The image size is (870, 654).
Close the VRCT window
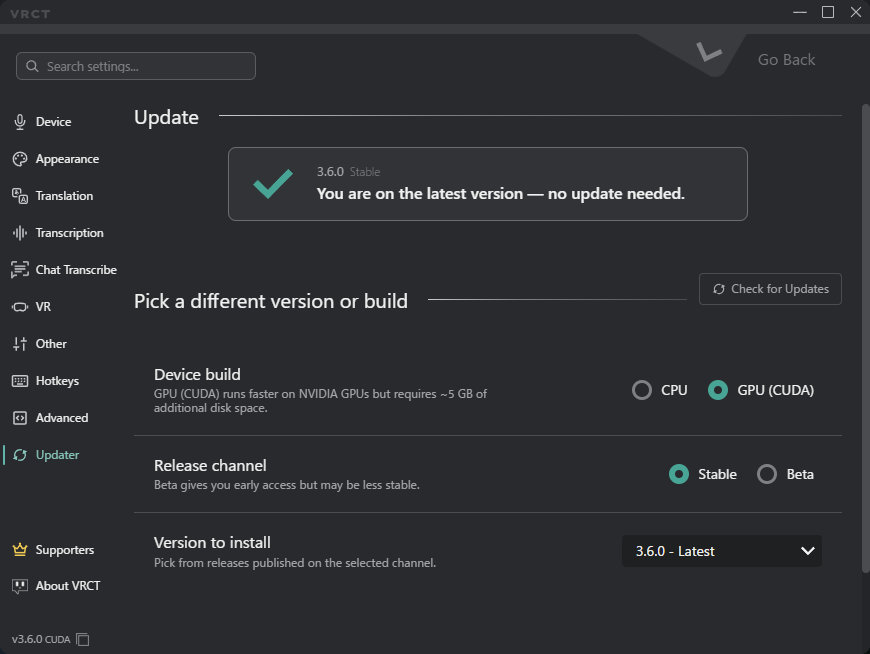(x=856, y=12)
